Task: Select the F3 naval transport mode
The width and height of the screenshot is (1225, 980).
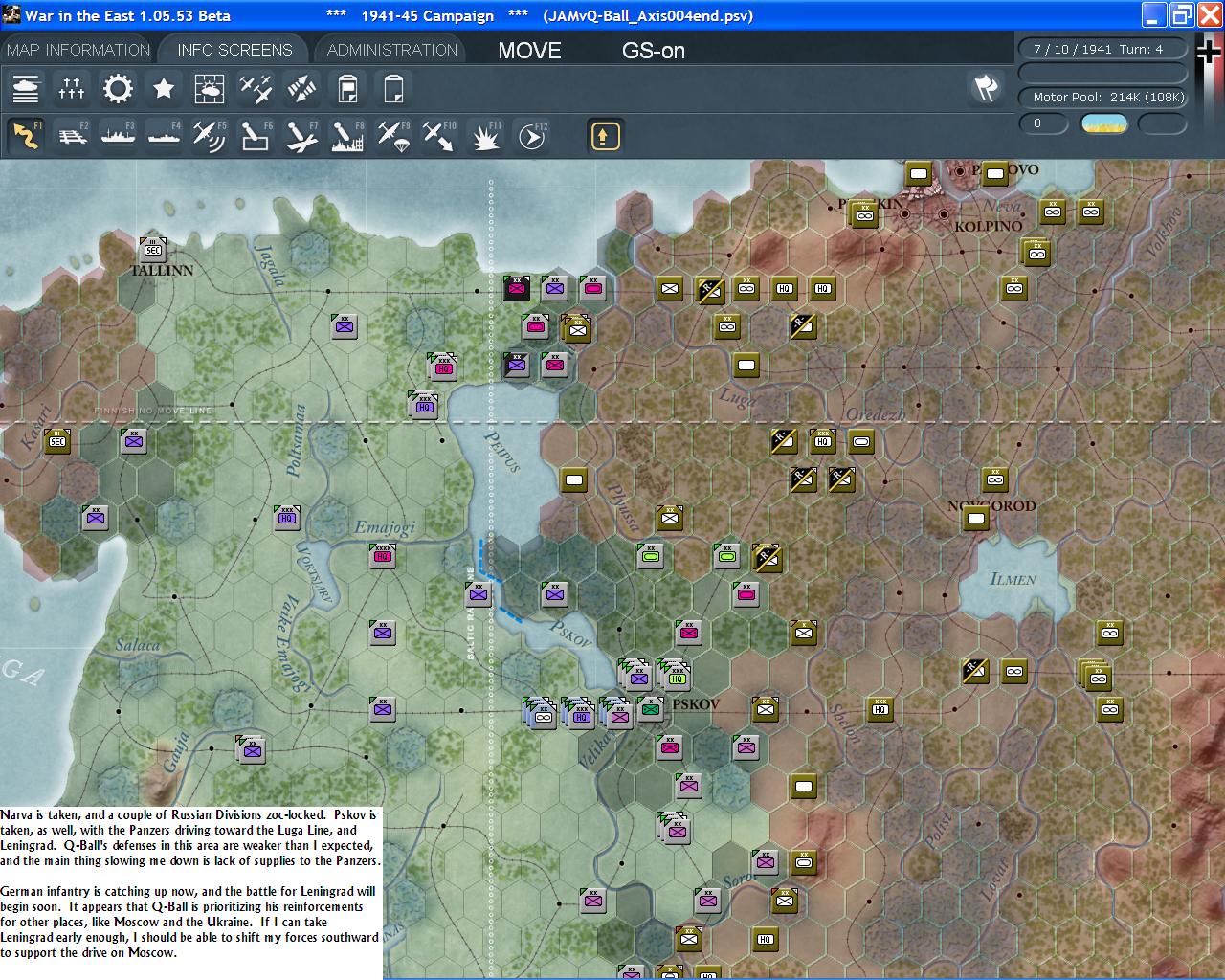Action: coord(118,136)
